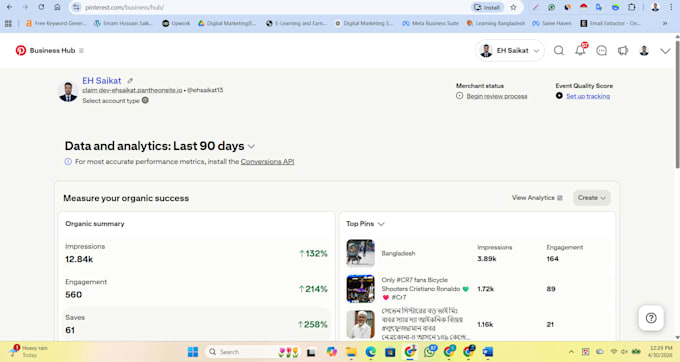Click the site info icon in address bar
The height and width of the screenshot is (362, 680).
(x=76, y=7)
